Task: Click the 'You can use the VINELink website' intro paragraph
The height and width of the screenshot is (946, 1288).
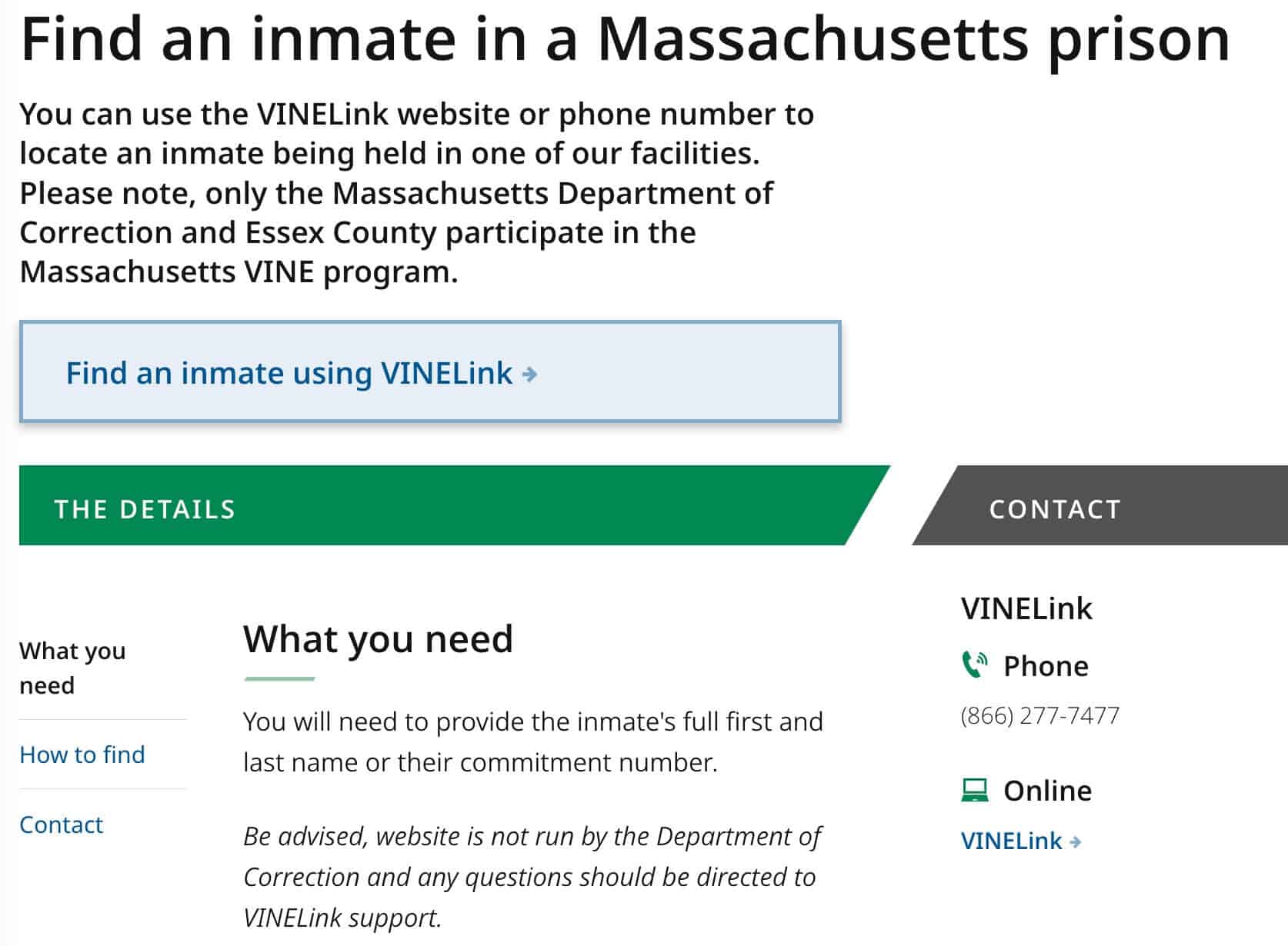Action: pyautogui.click(x=415, y=192)
